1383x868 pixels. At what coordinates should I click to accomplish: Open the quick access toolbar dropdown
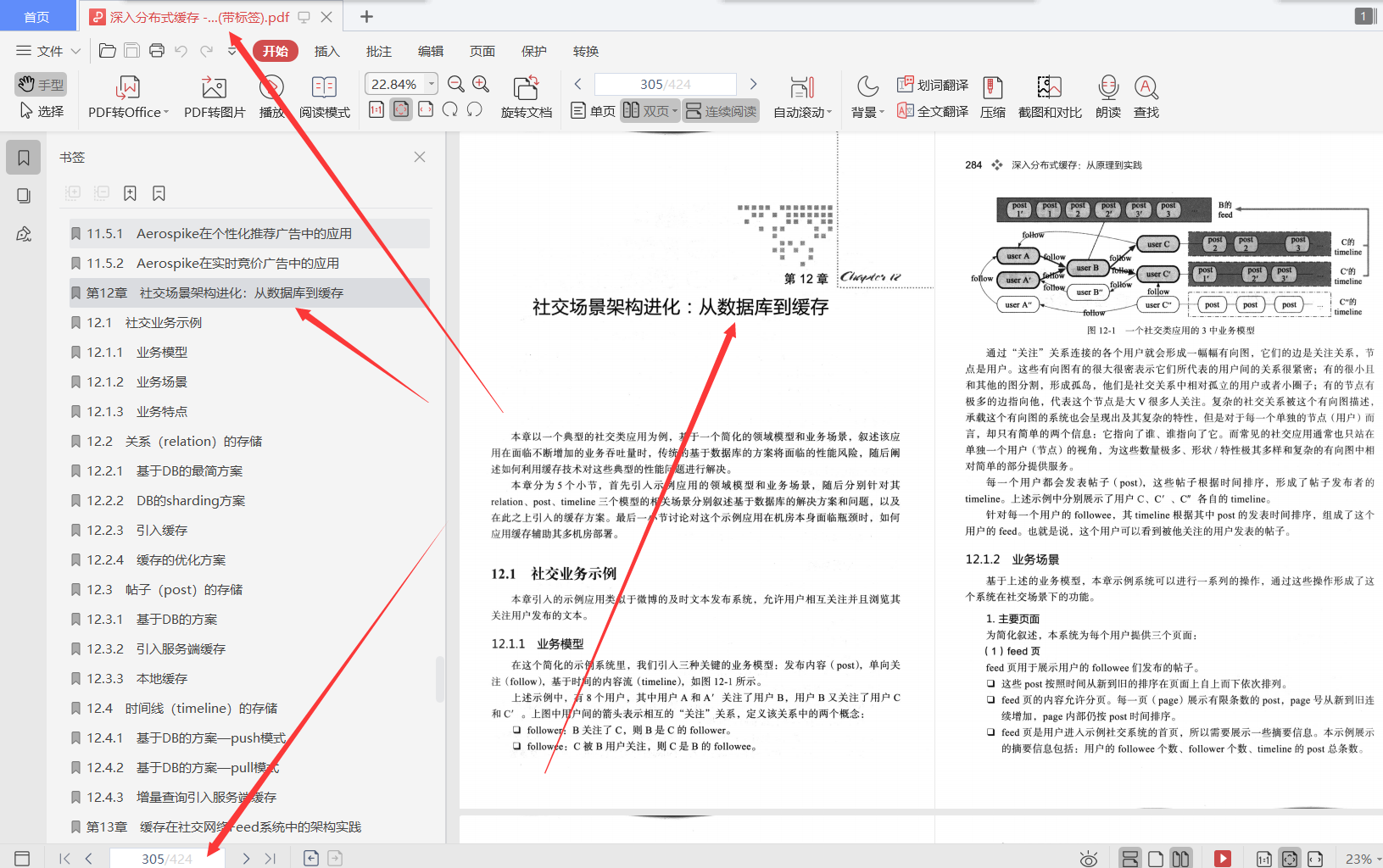pyautogui.click(x=232, y=51)
